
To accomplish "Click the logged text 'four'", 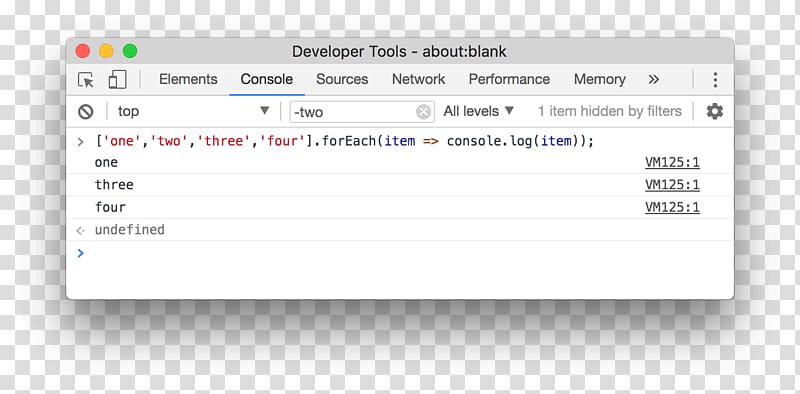I will coord(110,207).
